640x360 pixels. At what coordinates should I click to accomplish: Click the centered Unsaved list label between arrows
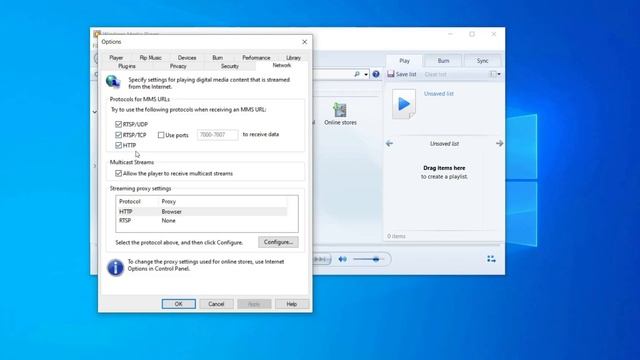pos(444,144)
